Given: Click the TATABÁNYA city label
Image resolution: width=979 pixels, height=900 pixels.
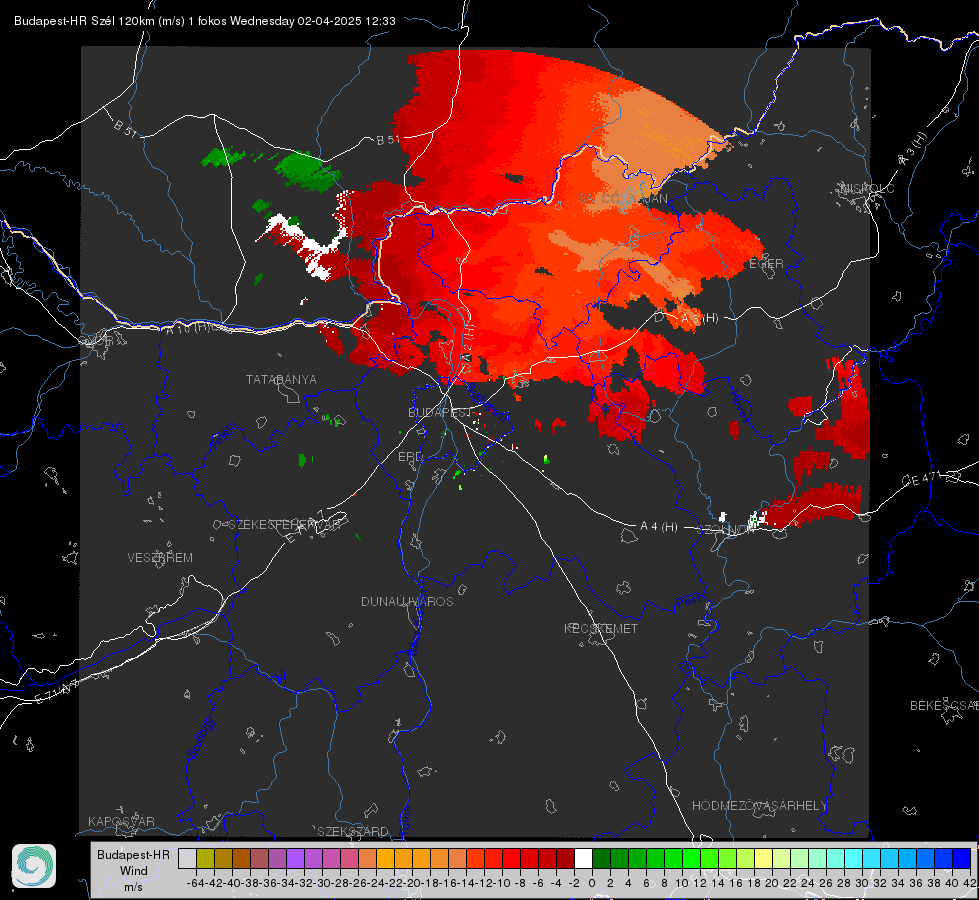Looking at the screenshot, I should tap(281, 380).
